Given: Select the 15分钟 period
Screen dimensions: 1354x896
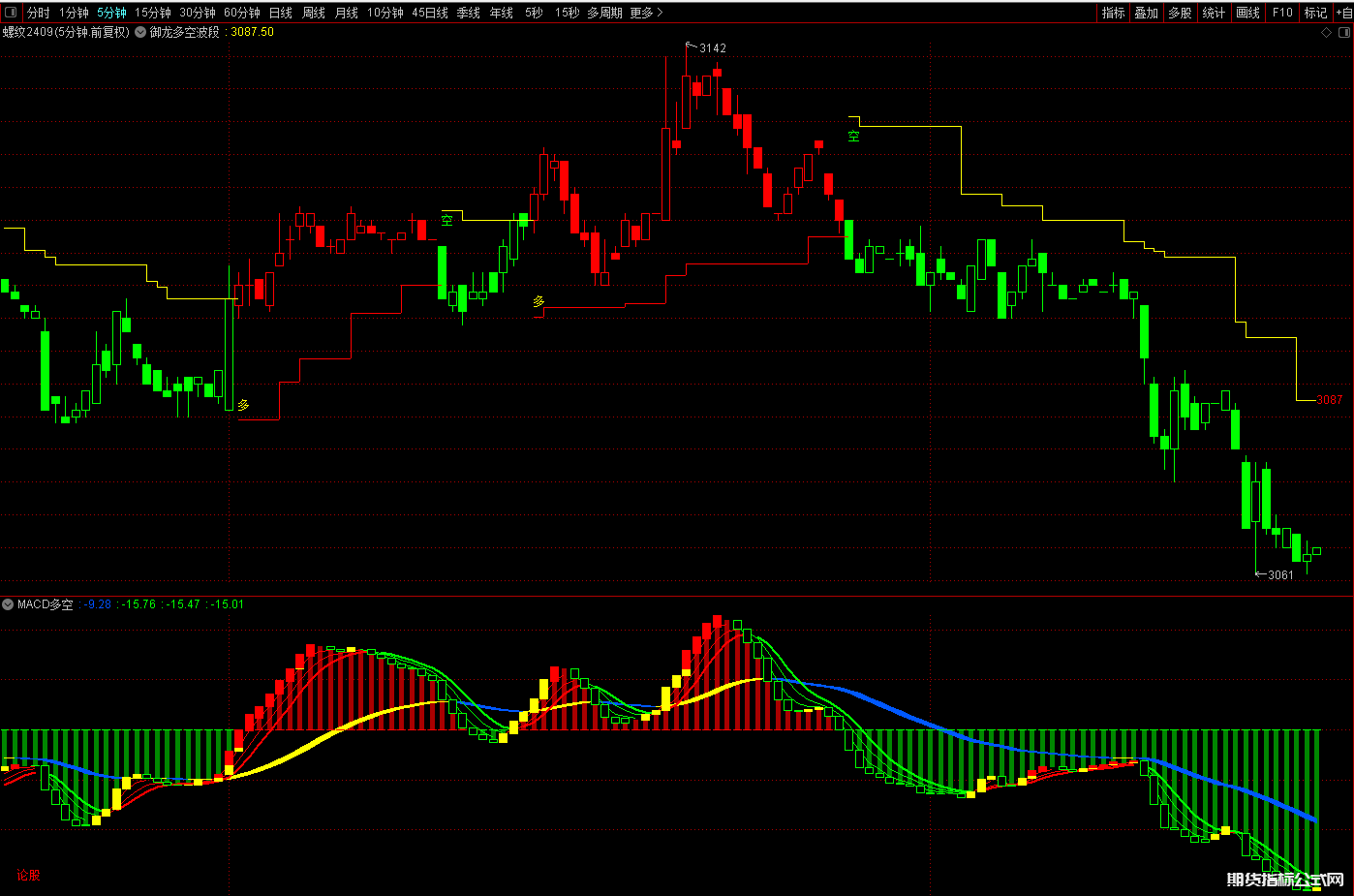Looking at the screenshot, I should point(152,13).
